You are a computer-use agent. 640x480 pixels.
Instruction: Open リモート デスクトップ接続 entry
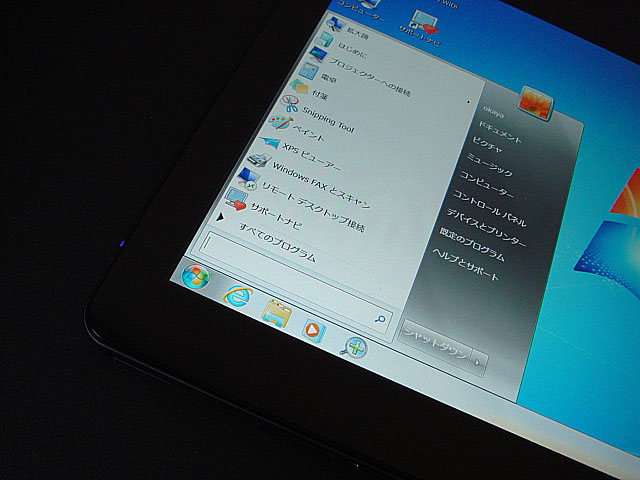click(313, 207)
